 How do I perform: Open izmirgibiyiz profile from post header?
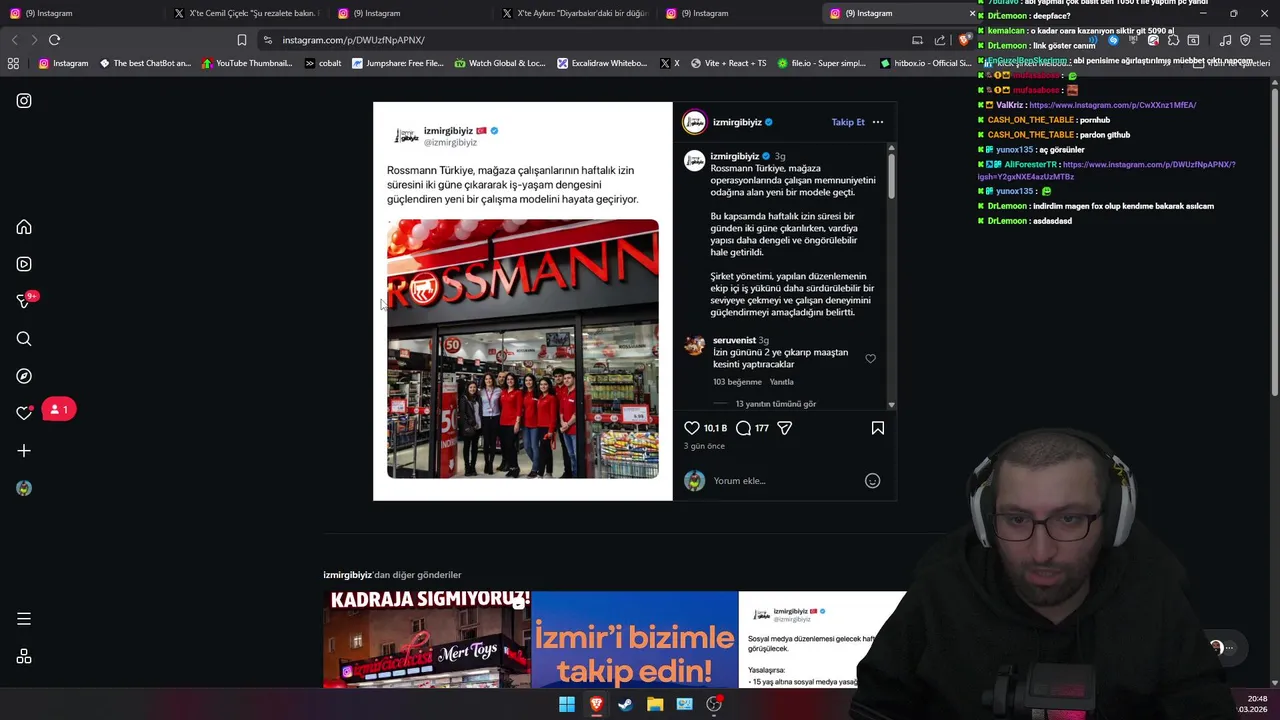pos(737,122)
